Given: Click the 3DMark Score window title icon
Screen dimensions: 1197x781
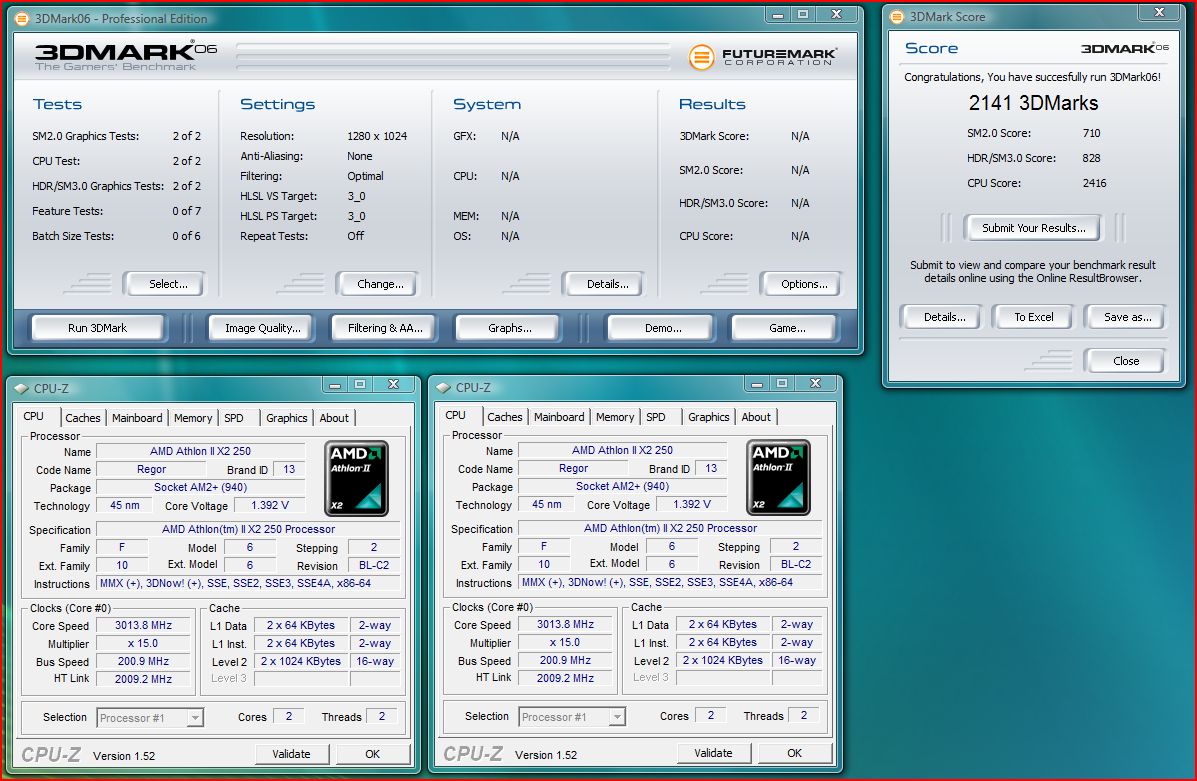Looking at the screenshot, I should pyautogui.click(x=897, y=17).
